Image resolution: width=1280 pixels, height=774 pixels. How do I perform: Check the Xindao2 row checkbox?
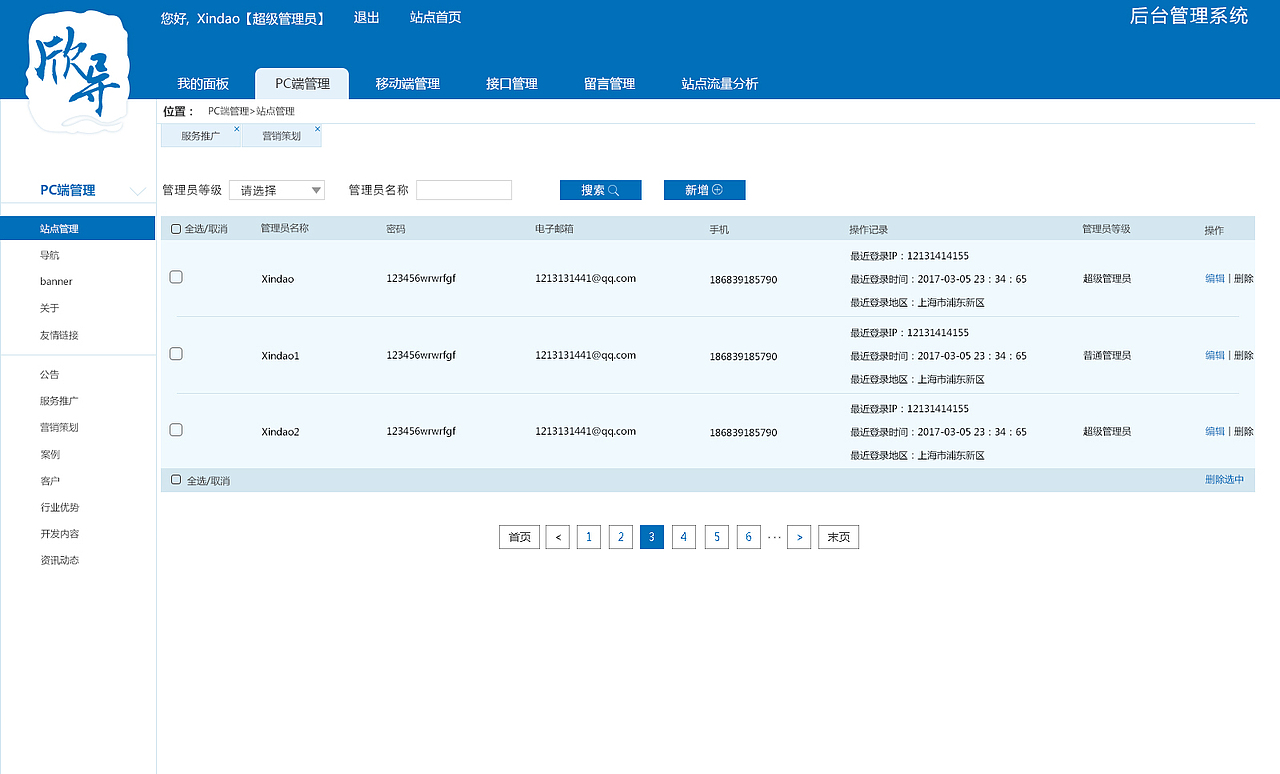pos(176,429)
